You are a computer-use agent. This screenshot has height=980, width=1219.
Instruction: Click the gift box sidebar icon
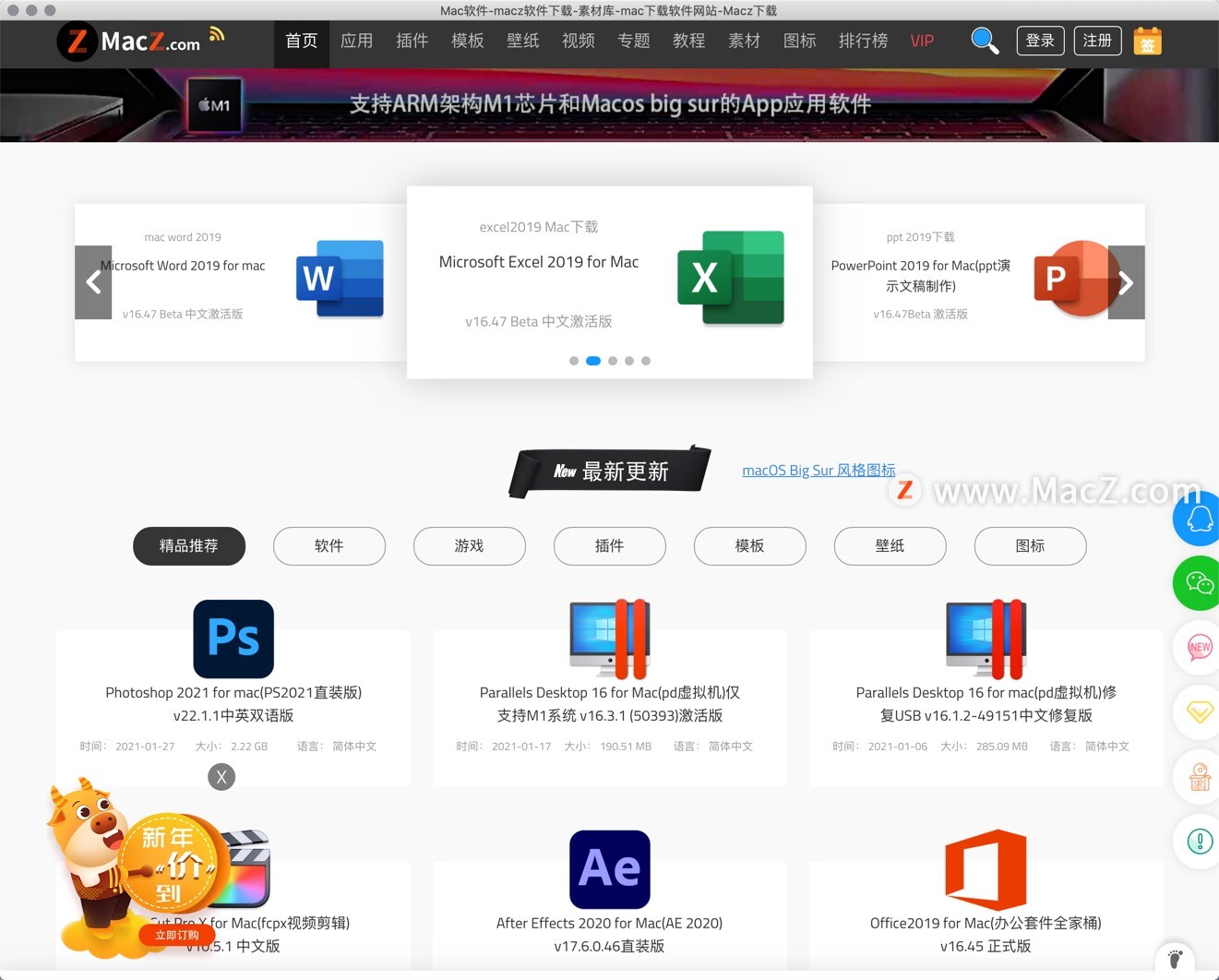click(1199, 776)
